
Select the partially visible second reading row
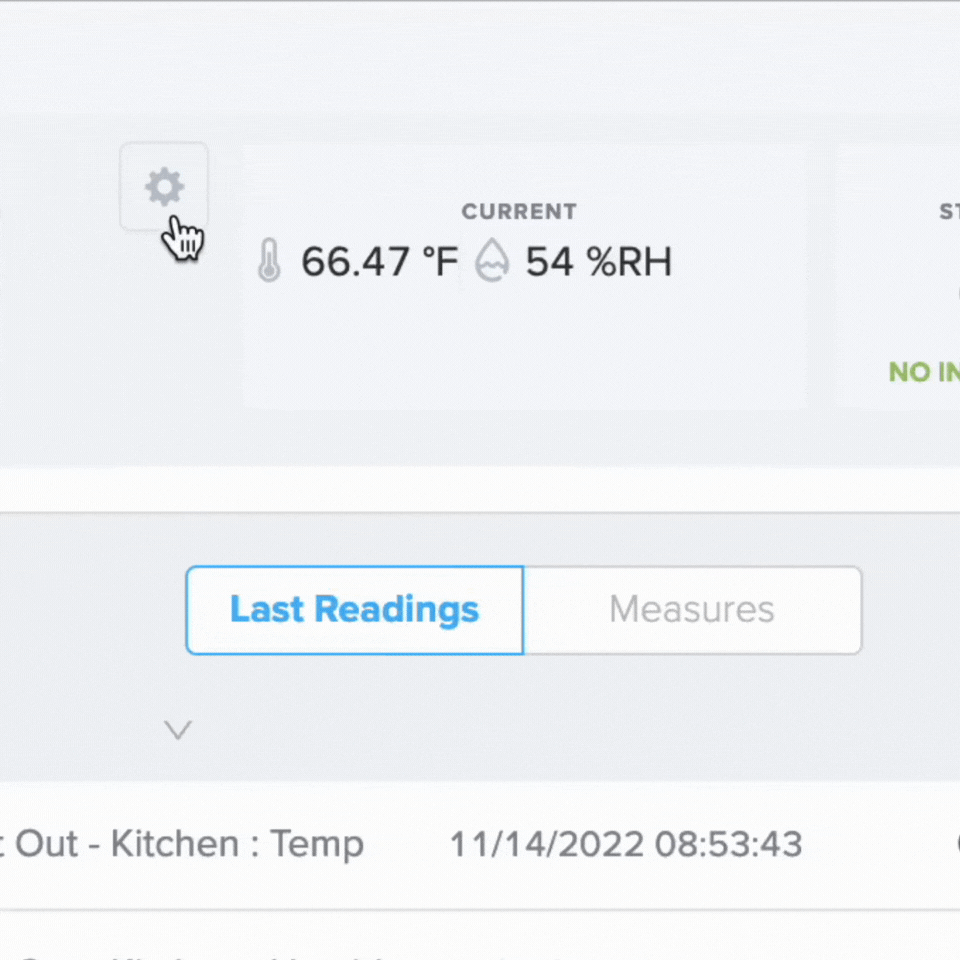coord(480,936)
